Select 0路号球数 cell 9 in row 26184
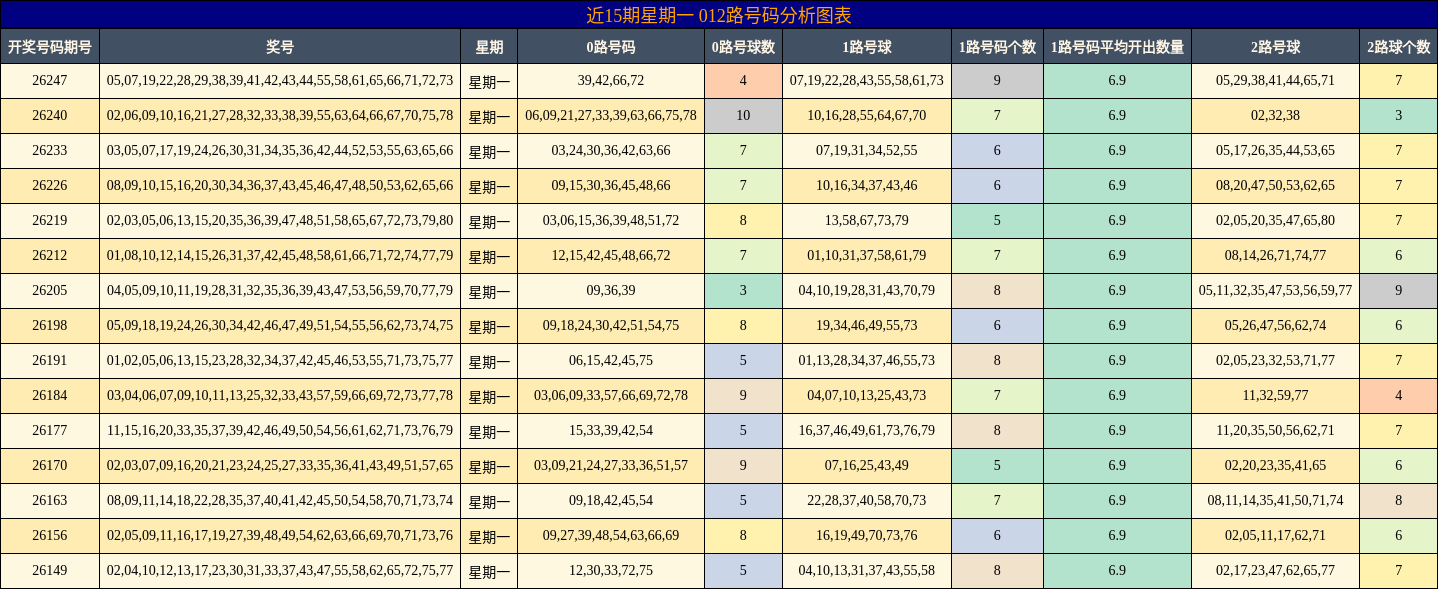Image resolution: width=1438 pixels, height=589 pixels. coord(743,396)
